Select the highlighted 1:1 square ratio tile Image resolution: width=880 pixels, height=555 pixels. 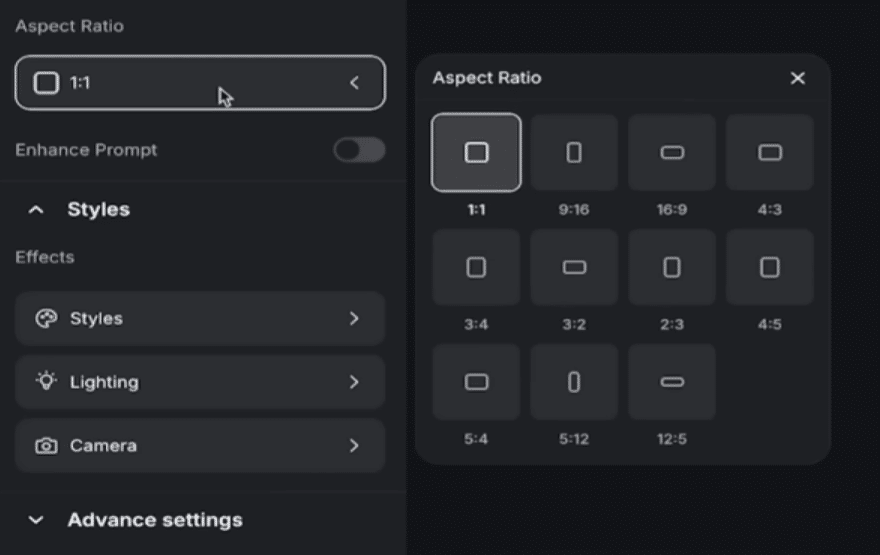476,153
